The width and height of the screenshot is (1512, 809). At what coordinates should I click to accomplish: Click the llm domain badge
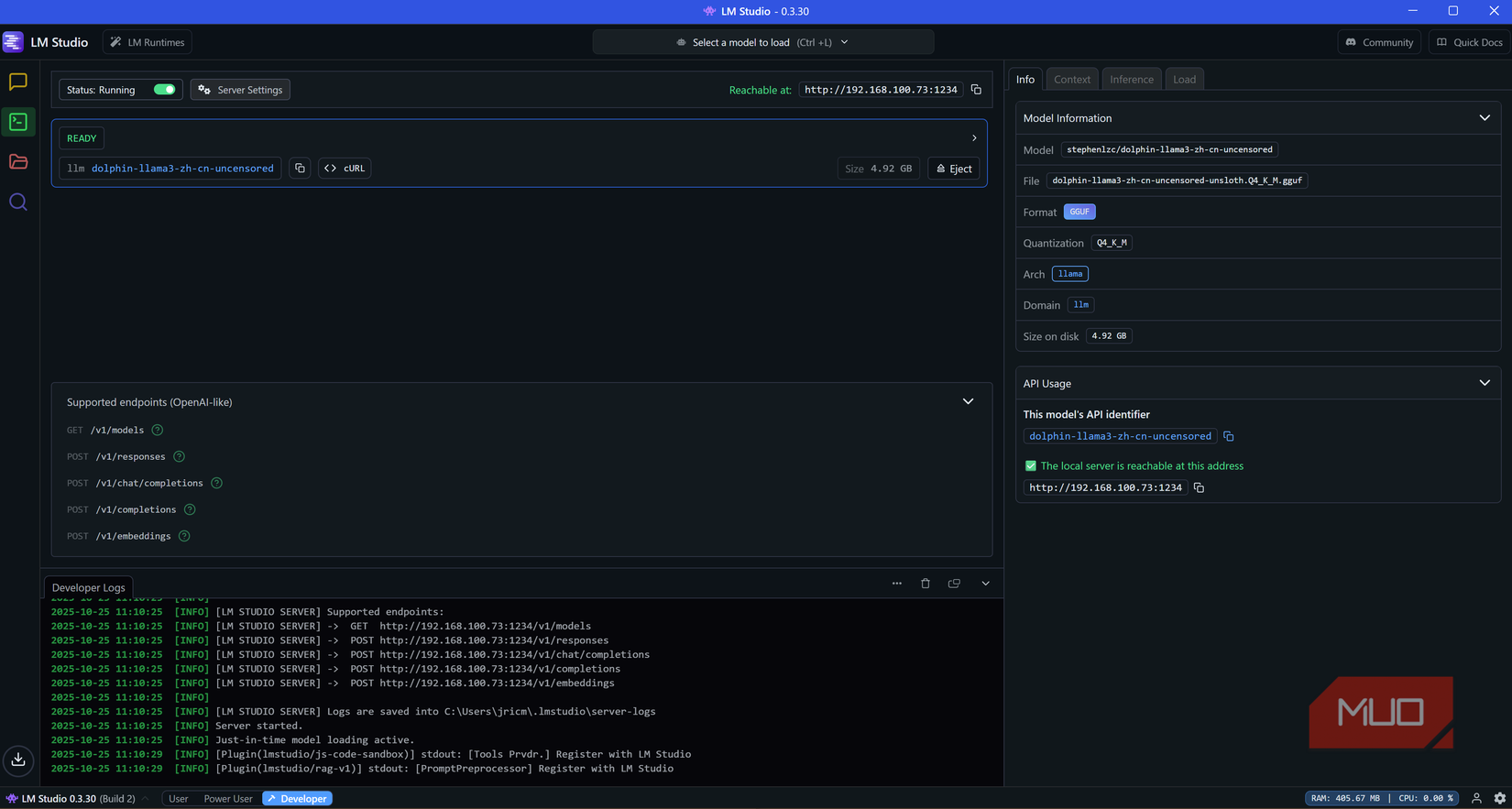click(x=1081, y=305)
